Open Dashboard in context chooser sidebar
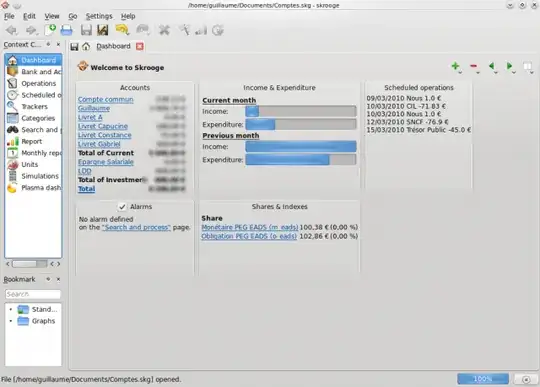 pos(33,60)
